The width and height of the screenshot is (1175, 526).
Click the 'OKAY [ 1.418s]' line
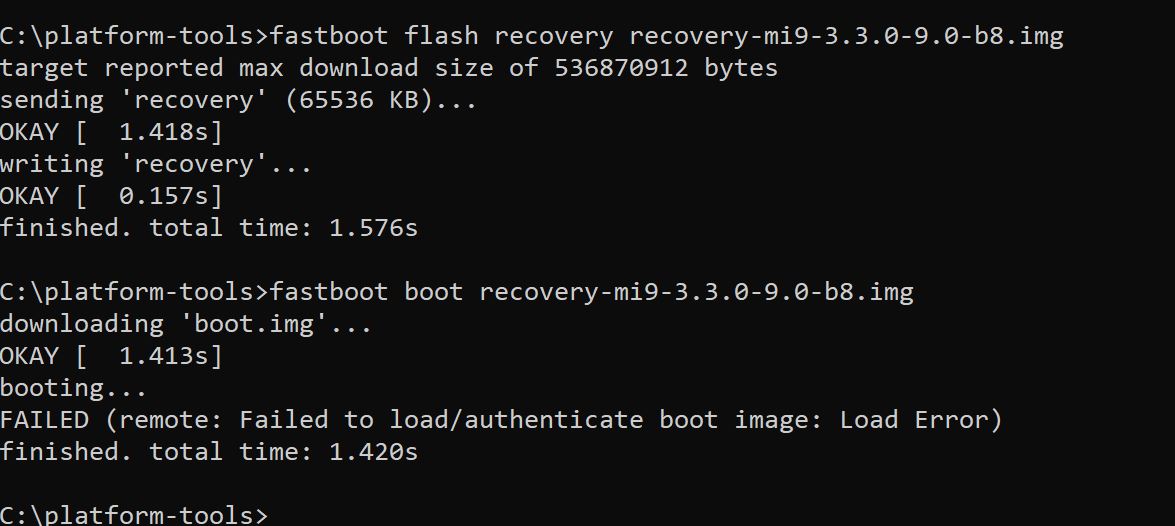point(112,132)
